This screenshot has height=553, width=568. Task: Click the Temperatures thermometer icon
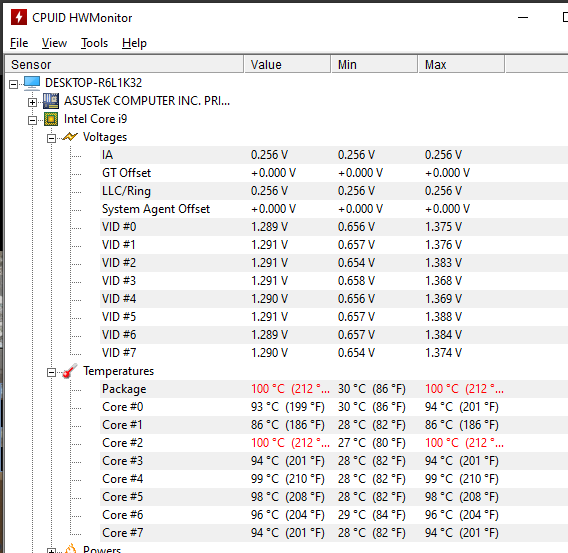pos(70,371)
